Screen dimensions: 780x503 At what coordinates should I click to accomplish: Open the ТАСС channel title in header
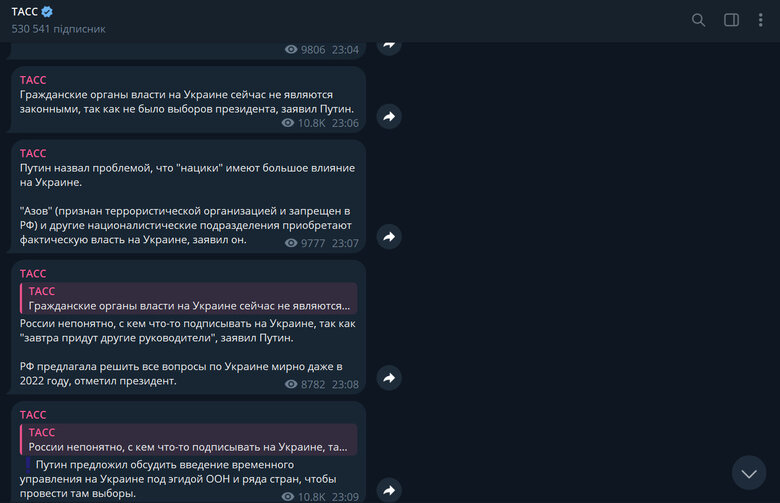[x=24, y=11]
